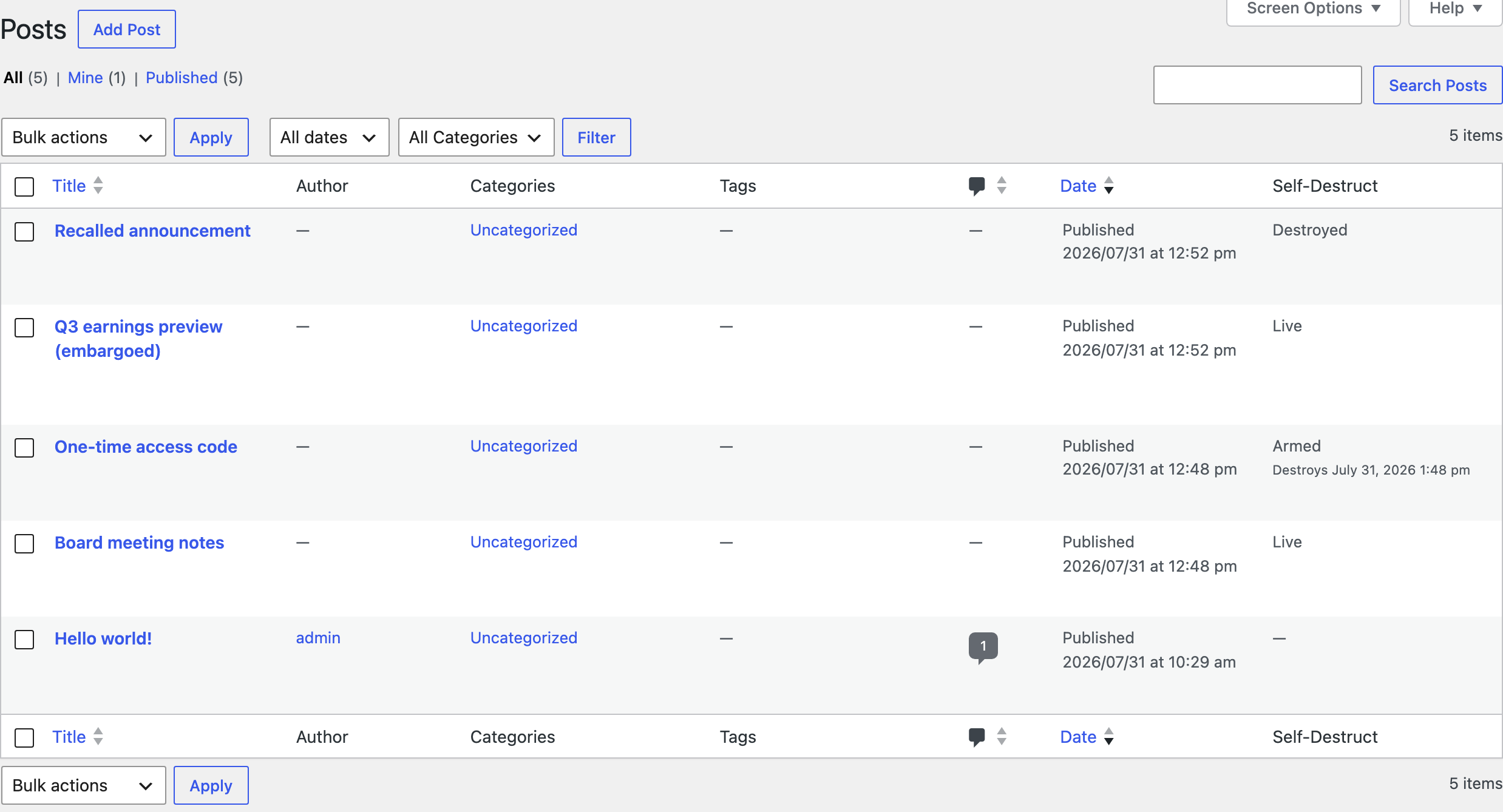Click Uncategorized in Hello world! row

524,638
